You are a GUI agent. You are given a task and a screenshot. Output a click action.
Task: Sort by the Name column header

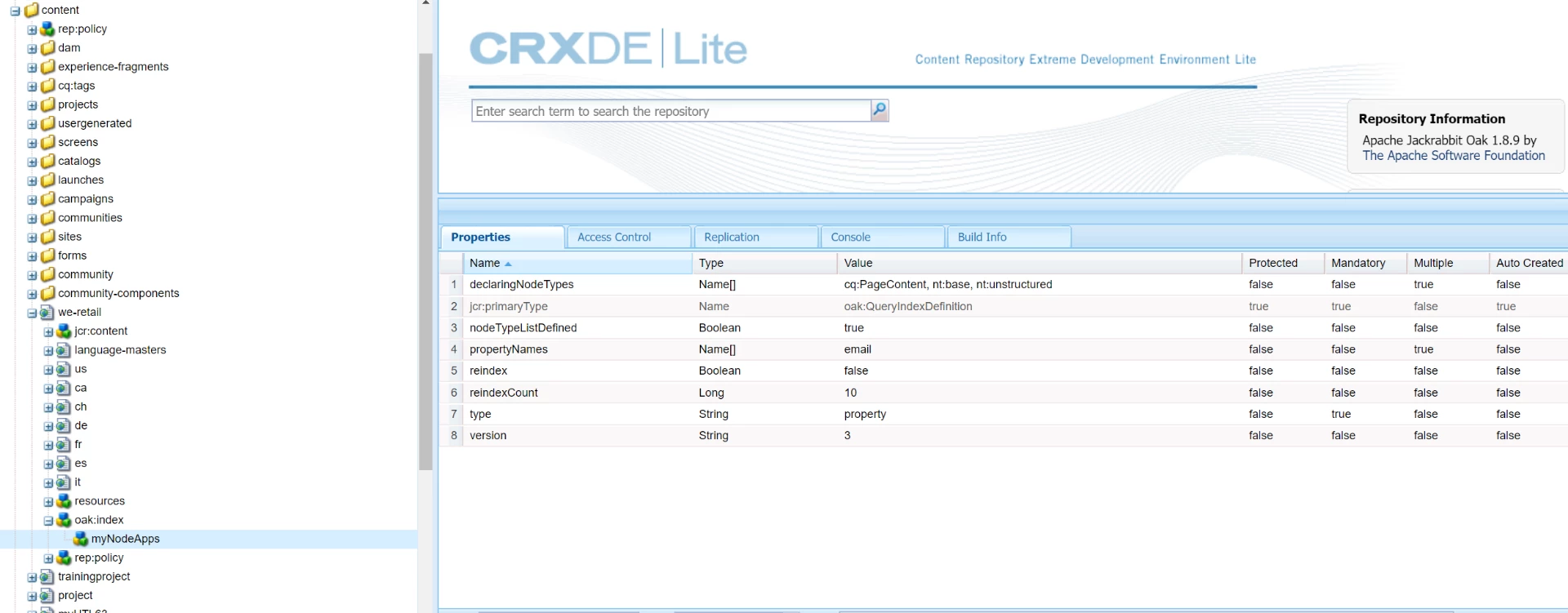tap(577, 263)
